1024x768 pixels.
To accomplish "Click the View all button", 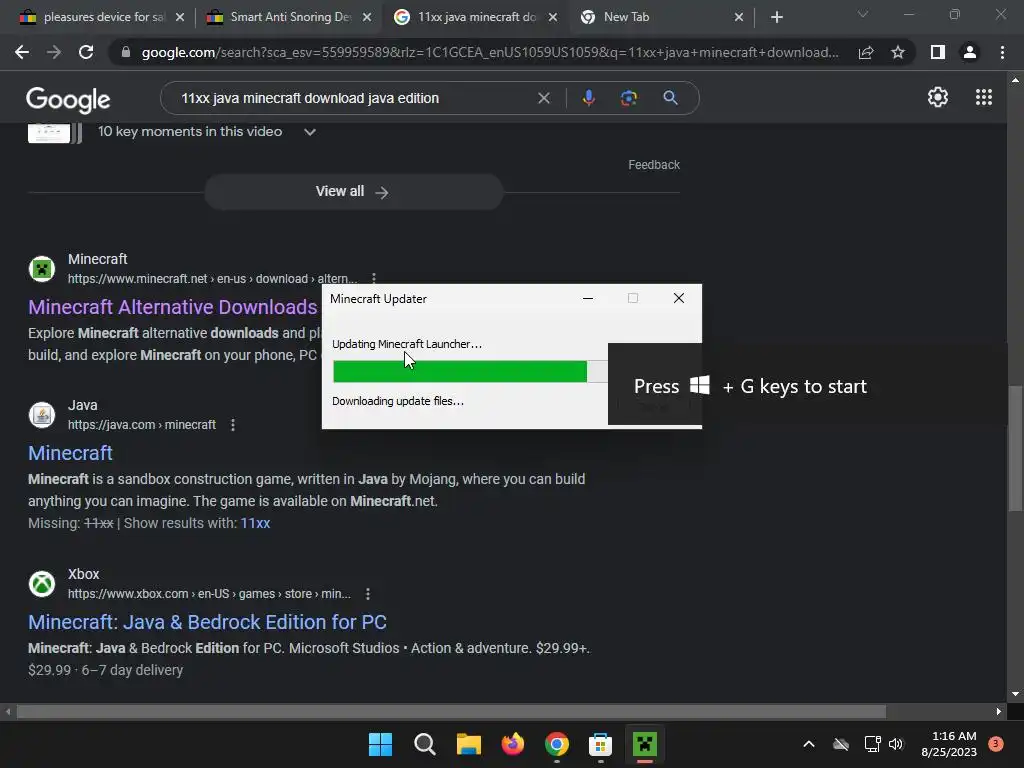I will tap(353, 191).
